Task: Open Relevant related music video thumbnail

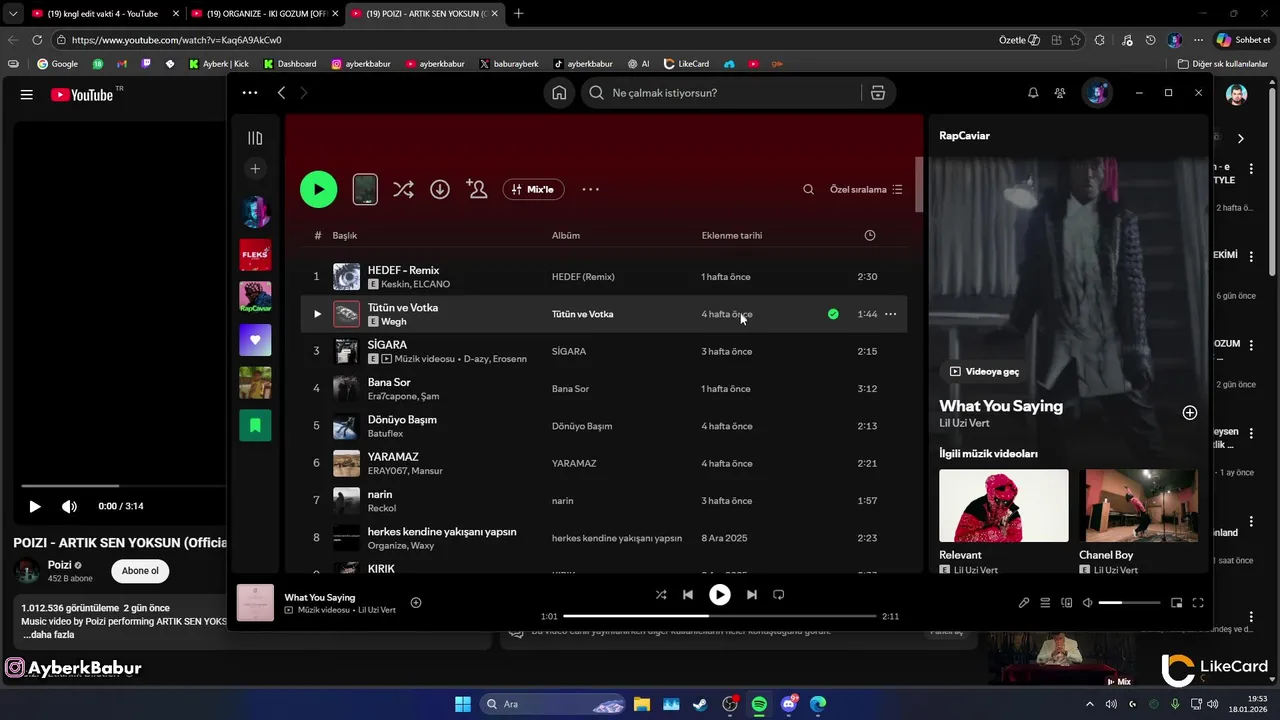Action: (1004, 506)
